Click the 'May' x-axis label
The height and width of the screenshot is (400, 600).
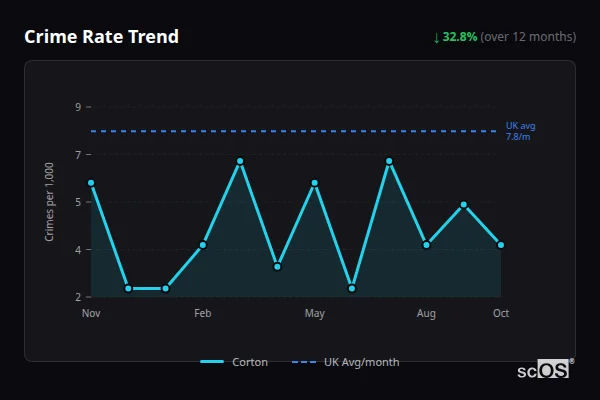tap(315, 313)
